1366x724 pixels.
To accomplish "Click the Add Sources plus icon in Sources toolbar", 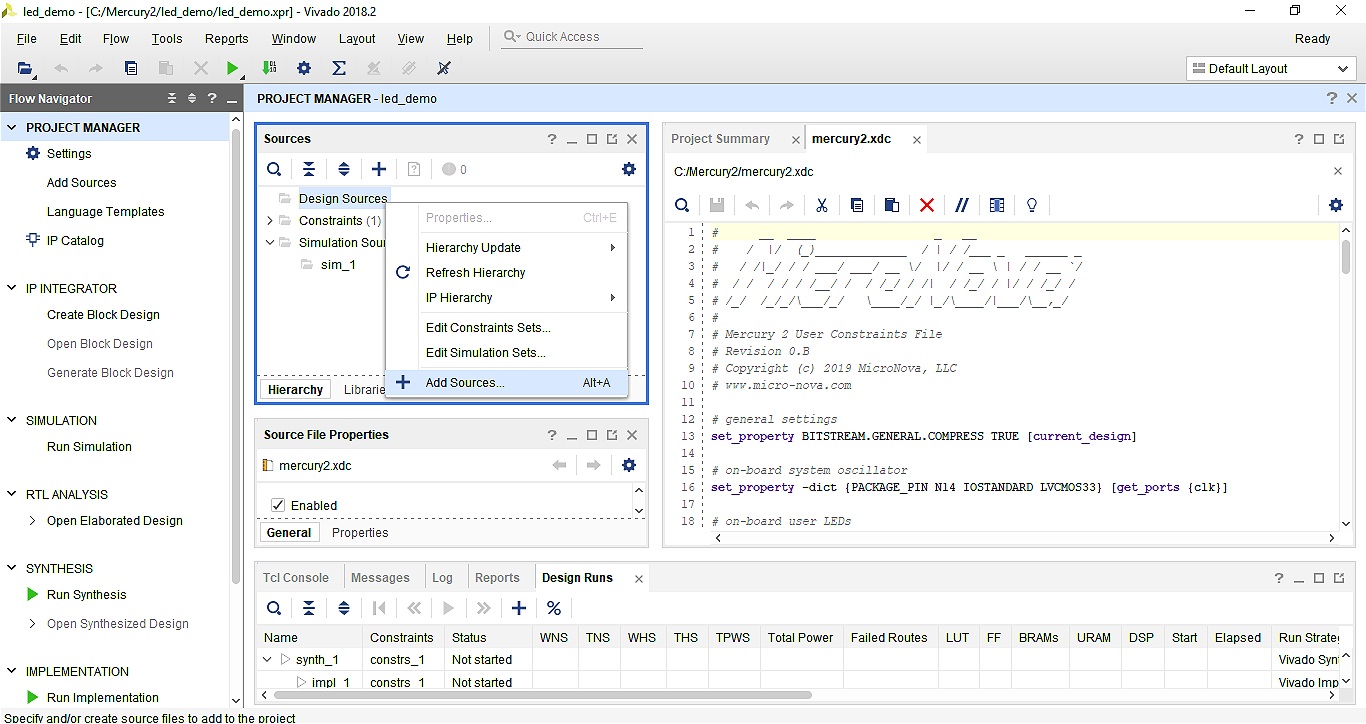I will [x=379, y=169].
